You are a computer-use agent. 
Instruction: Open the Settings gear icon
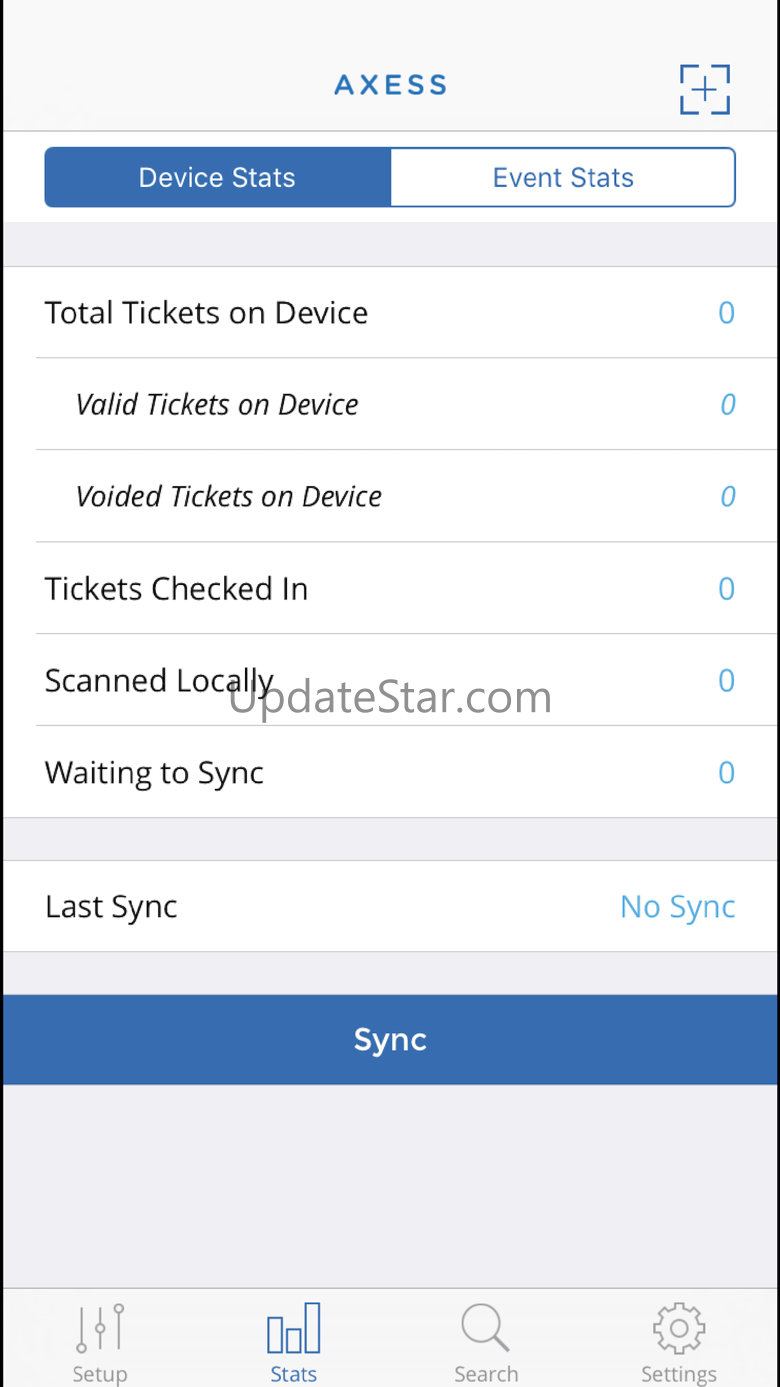pyautogui.click(x=679, y=1328)
